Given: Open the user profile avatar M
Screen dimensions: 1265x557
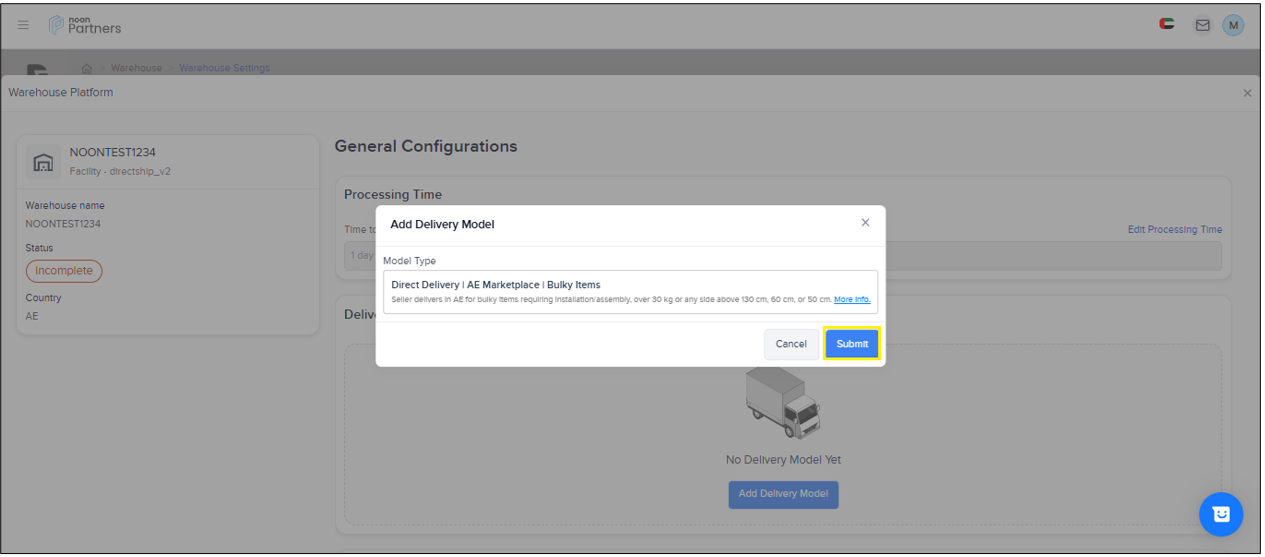Looking at the screenshot, I should (x=1233, y=25).
